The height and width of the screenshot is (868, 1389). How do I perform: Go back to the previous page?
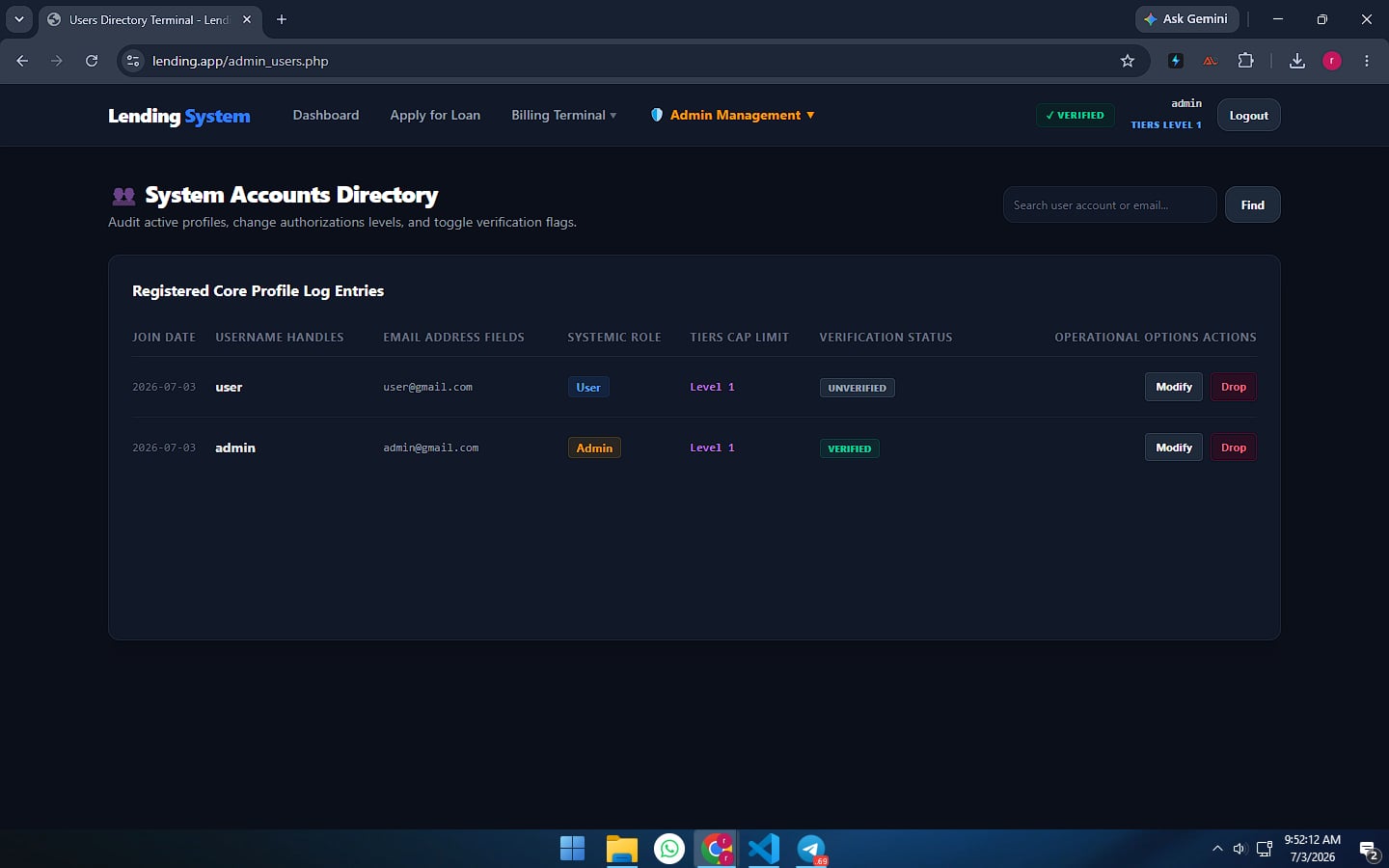click(22, 61)
